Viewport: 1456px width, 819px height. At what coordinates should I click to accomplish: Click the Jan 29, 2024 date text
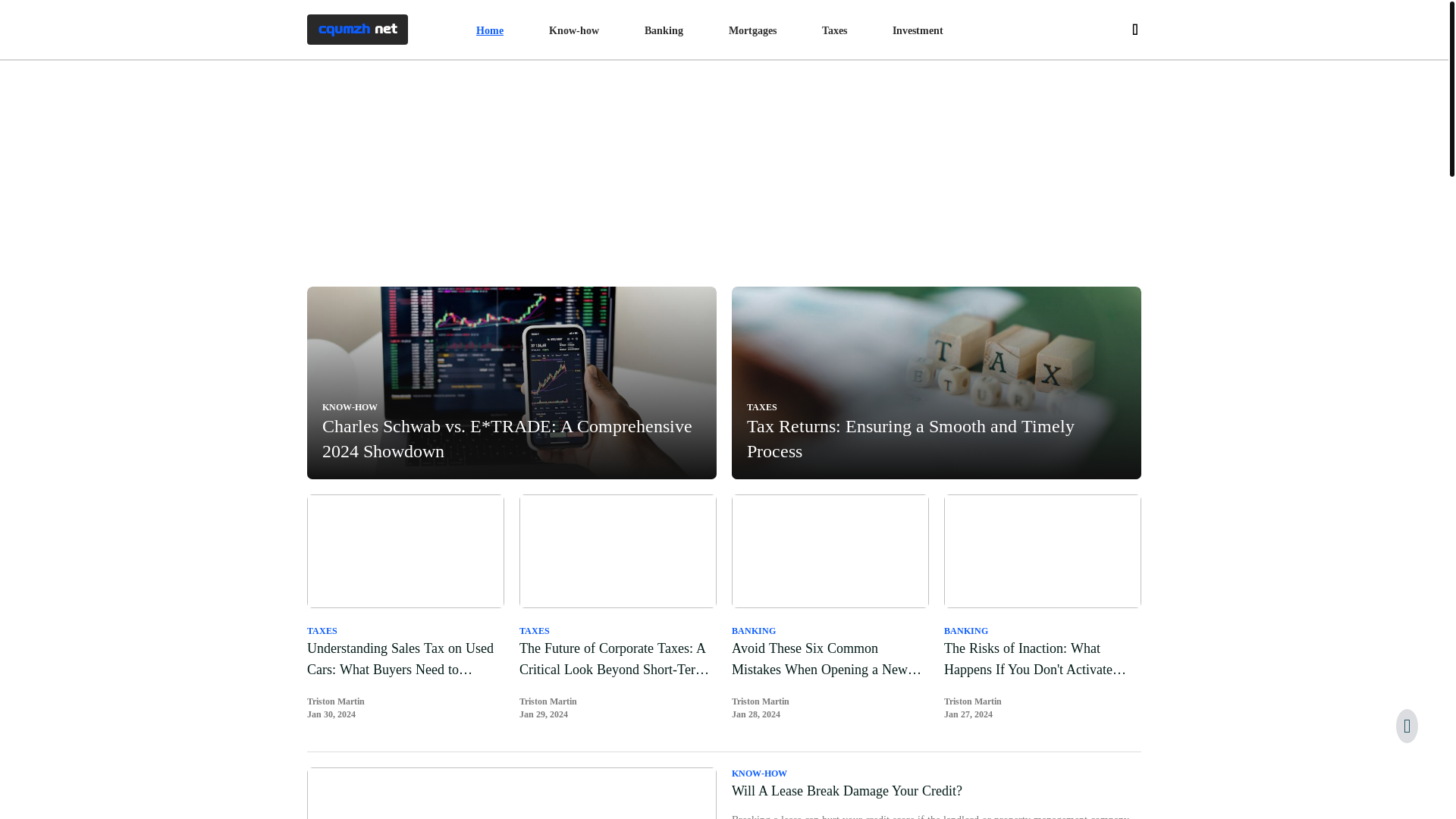click(544, 714)
